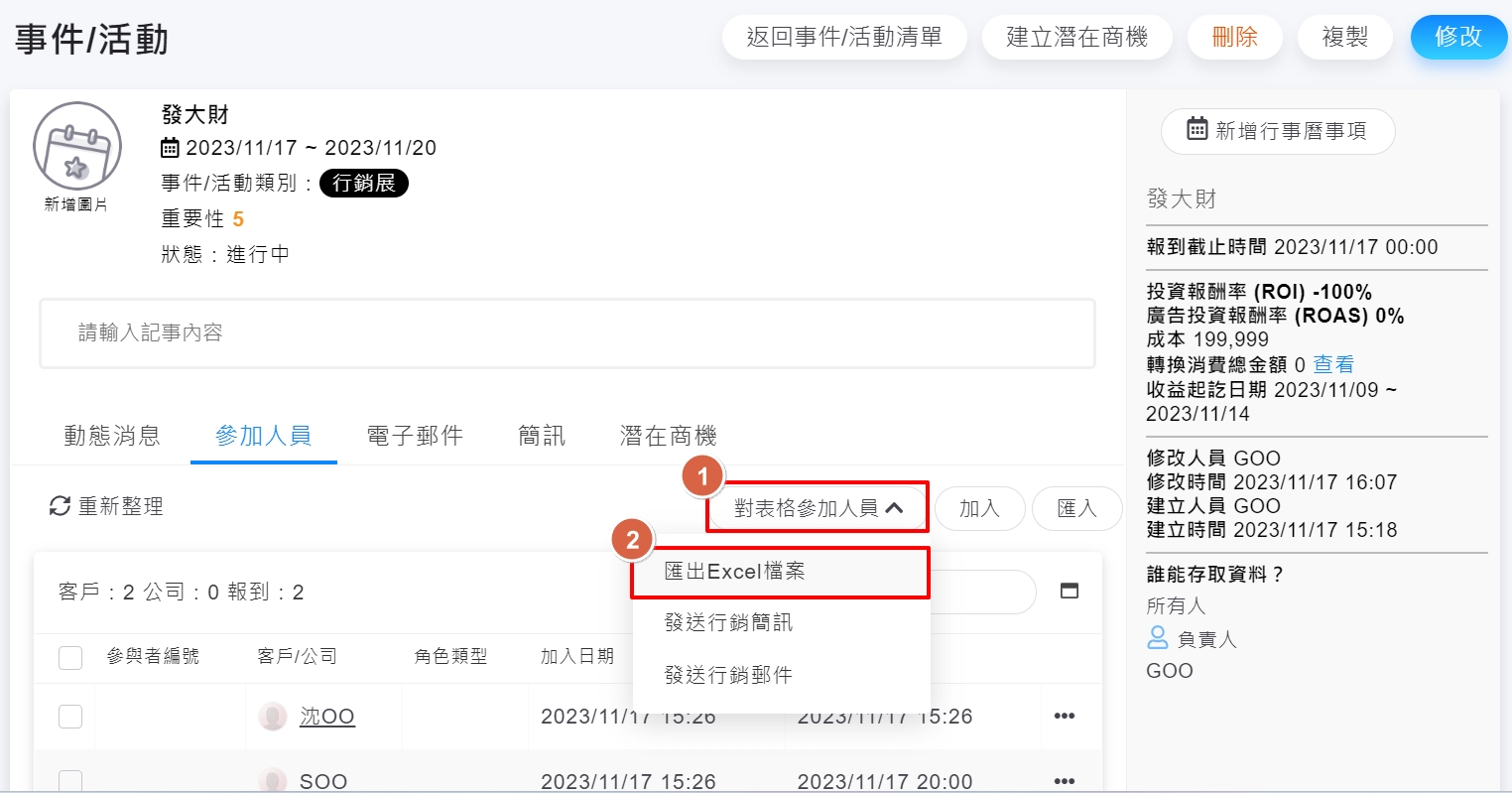
Task: Open the three-dot menu for SOO row
Action: coord(1065,781)
